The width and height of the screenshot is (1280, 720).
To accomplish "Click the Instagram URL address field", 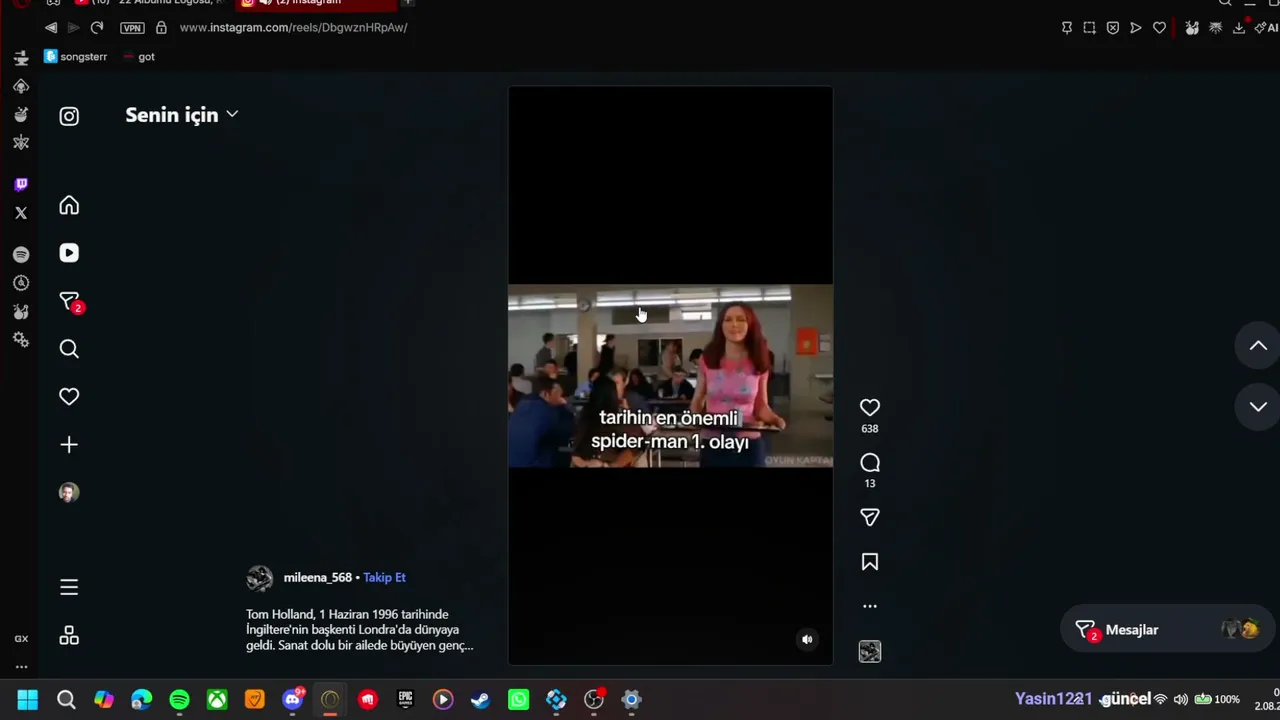I will pos(293,28).
